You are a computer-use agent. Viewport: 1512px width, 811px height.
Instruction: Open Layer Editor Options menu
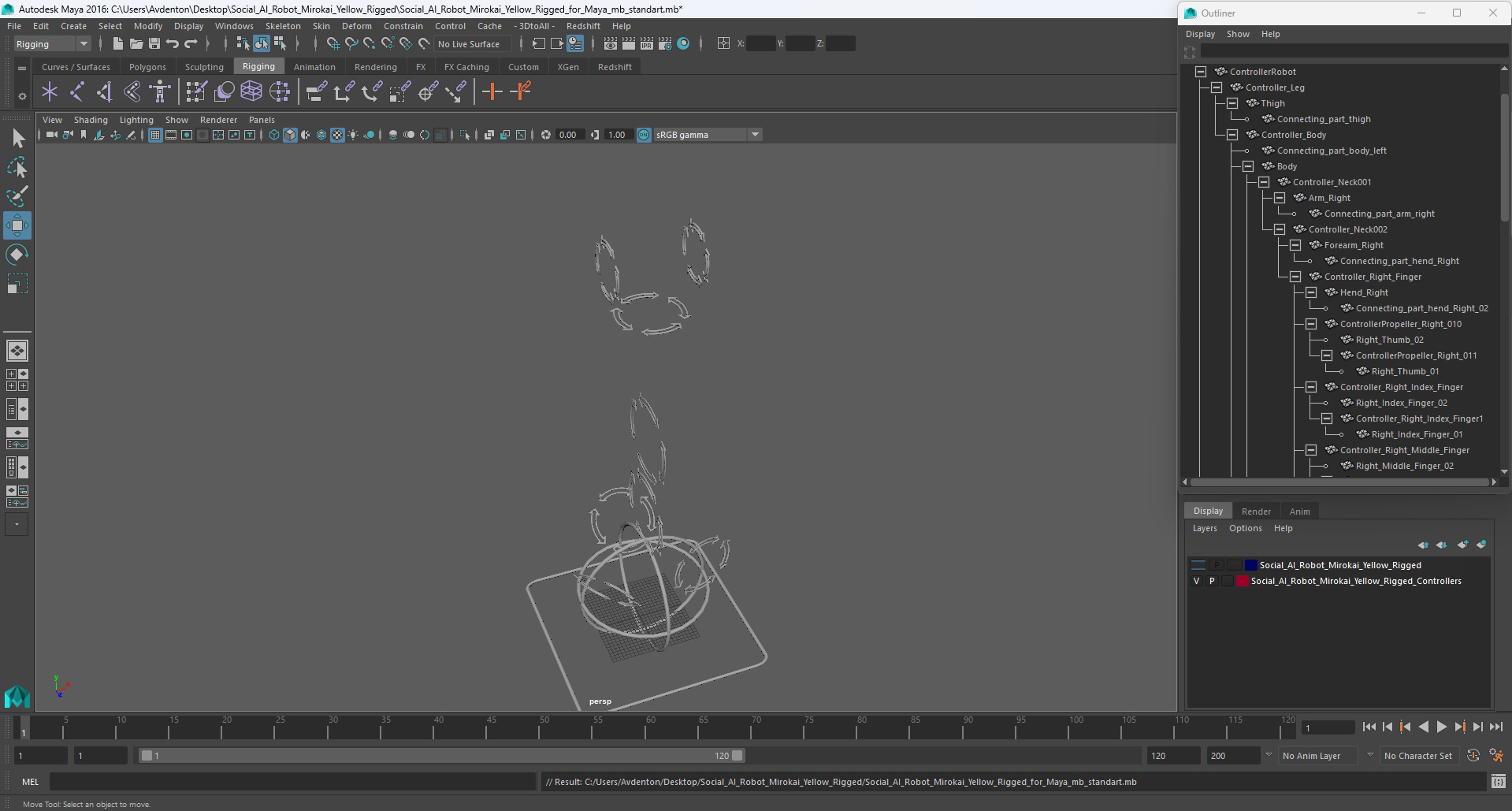point(1245,529)
